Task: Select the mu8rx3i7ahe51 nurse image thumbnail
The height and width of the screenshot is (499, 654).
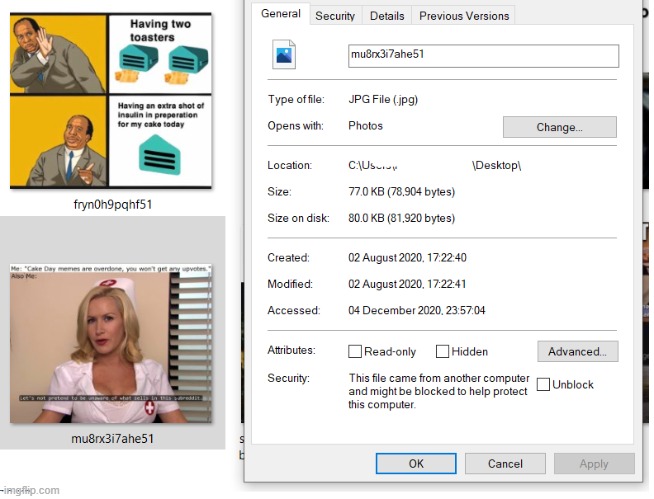Action: [111, 344]
